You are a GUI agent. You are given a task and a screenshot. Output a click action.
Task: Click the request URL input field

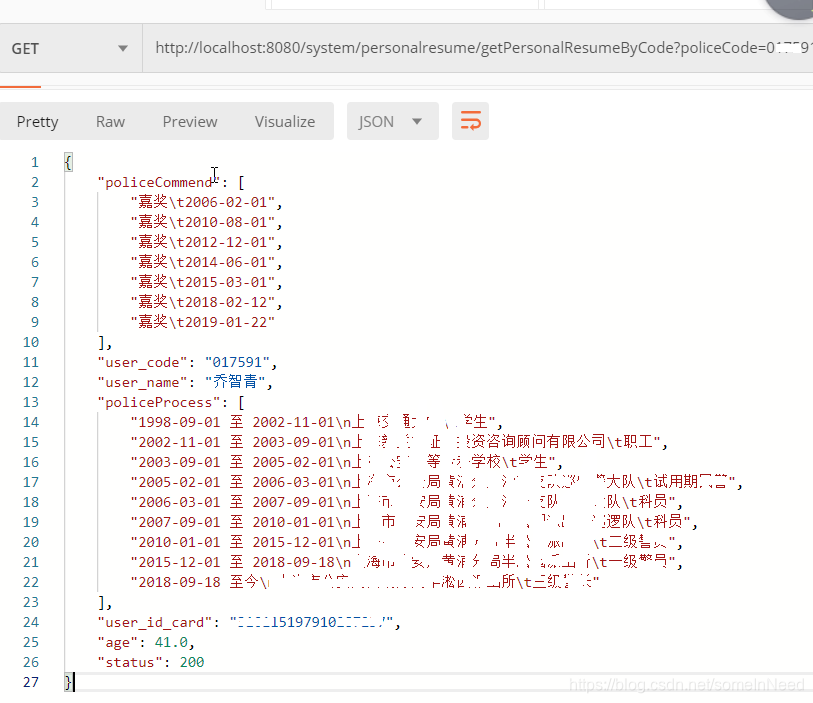[478, 48]
